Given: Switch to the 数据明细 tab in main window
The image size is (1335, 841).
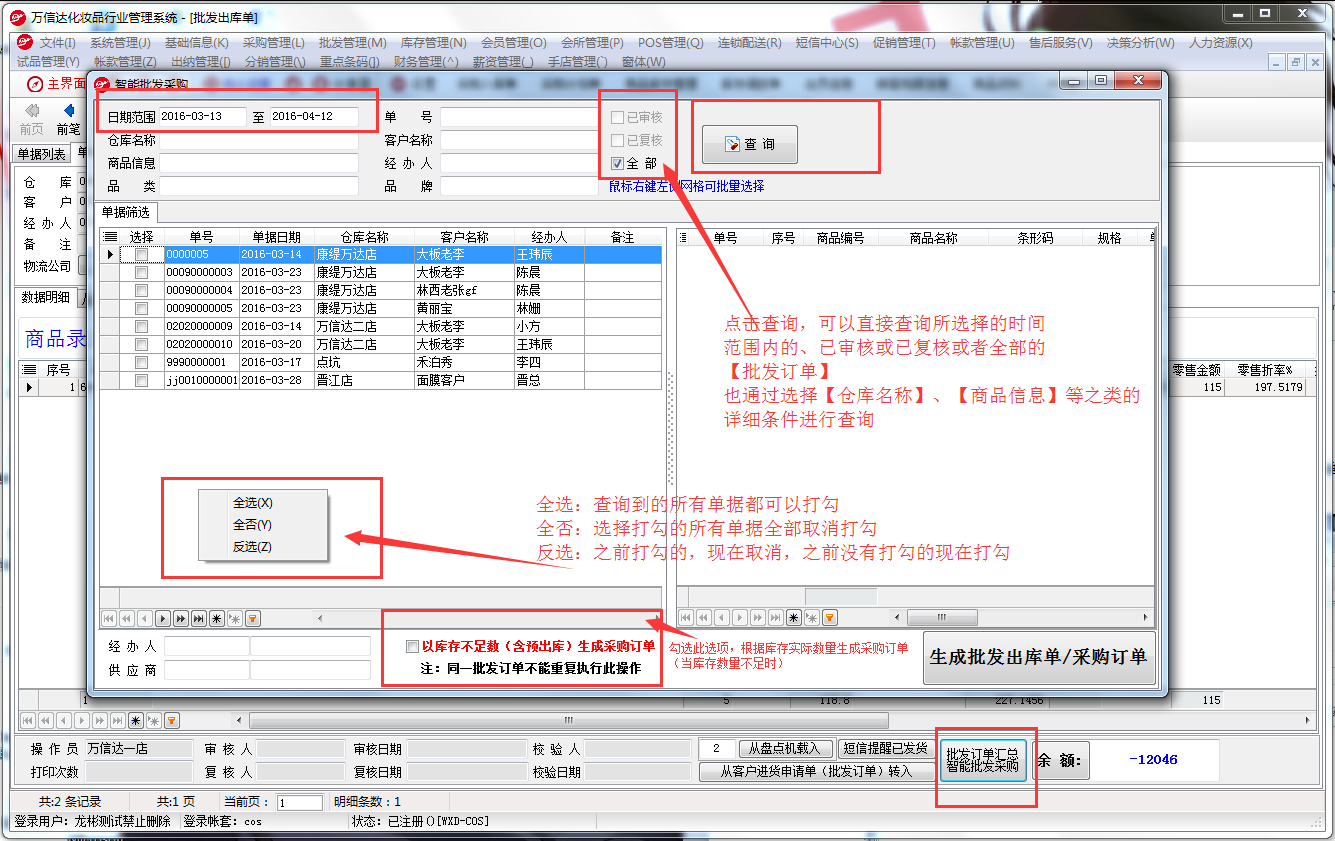Looking at the screenshot, I should (46, 297).
